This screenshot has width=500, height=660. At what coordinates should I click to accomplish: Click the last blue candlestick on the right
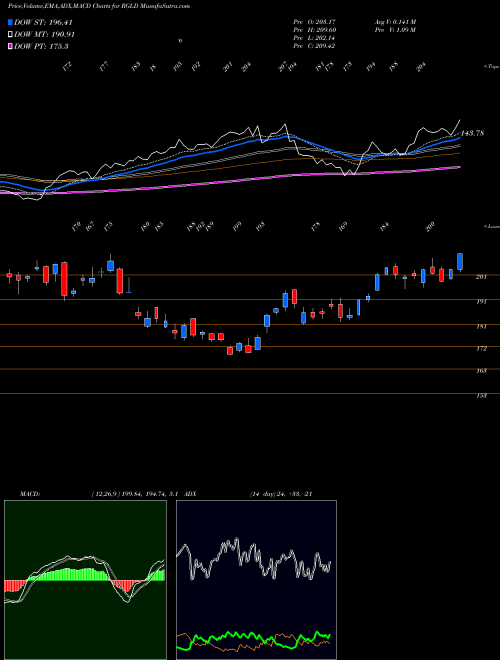[460, 261]
